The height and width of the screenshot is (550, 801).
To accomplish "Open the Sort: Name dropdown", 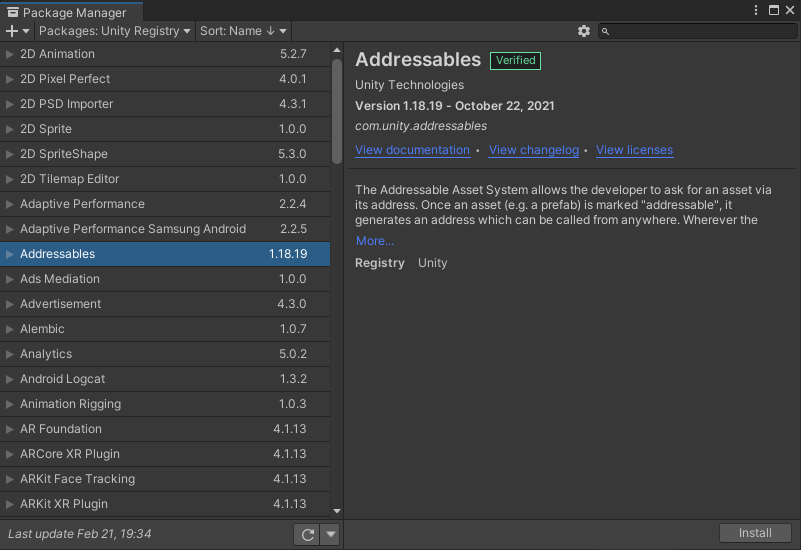I will pos(243,31).
